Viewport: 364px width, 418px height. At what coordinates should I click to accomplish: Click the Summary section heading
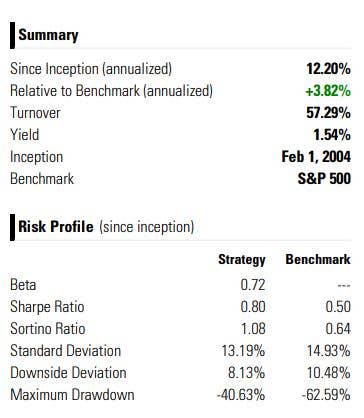[48, 35]
